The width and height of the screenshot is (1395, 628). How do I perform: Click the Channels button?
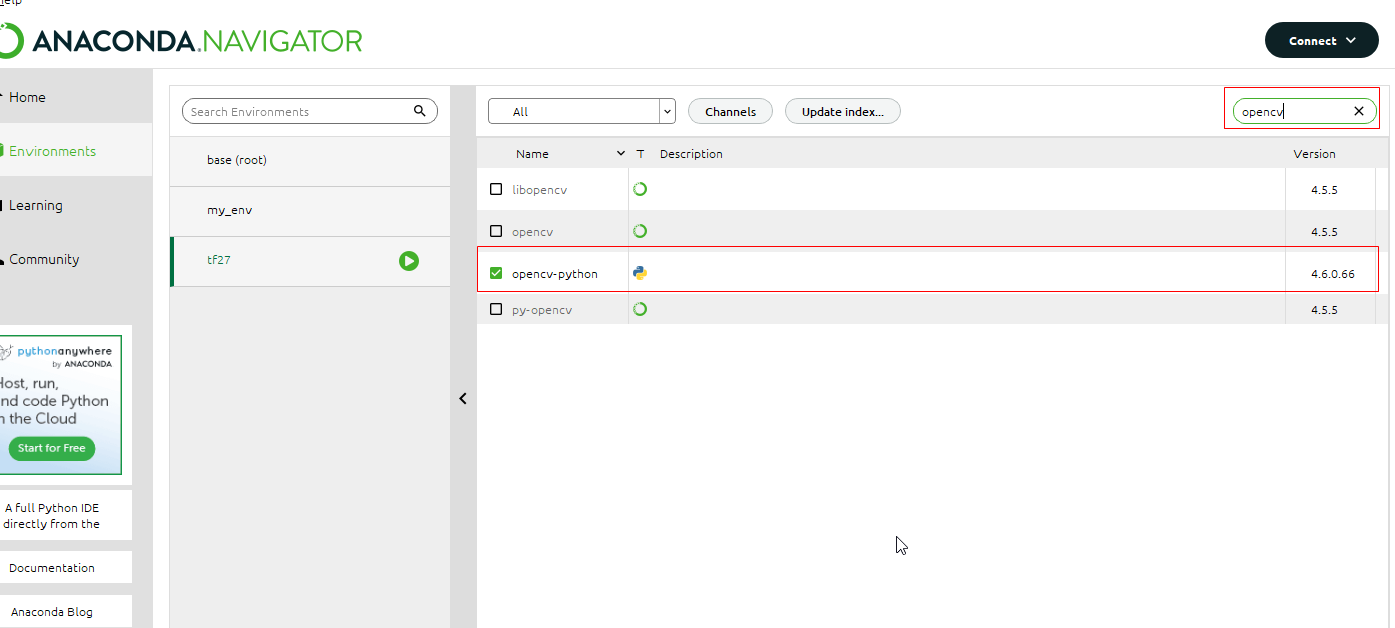[x=730, y=111]
